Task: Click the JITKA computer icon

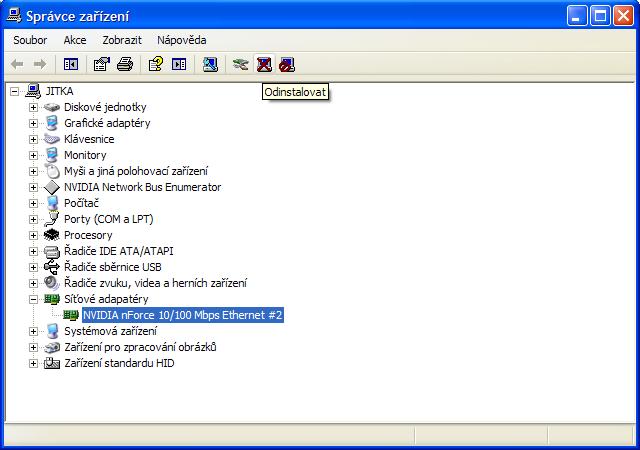Action: pos(33,91)
